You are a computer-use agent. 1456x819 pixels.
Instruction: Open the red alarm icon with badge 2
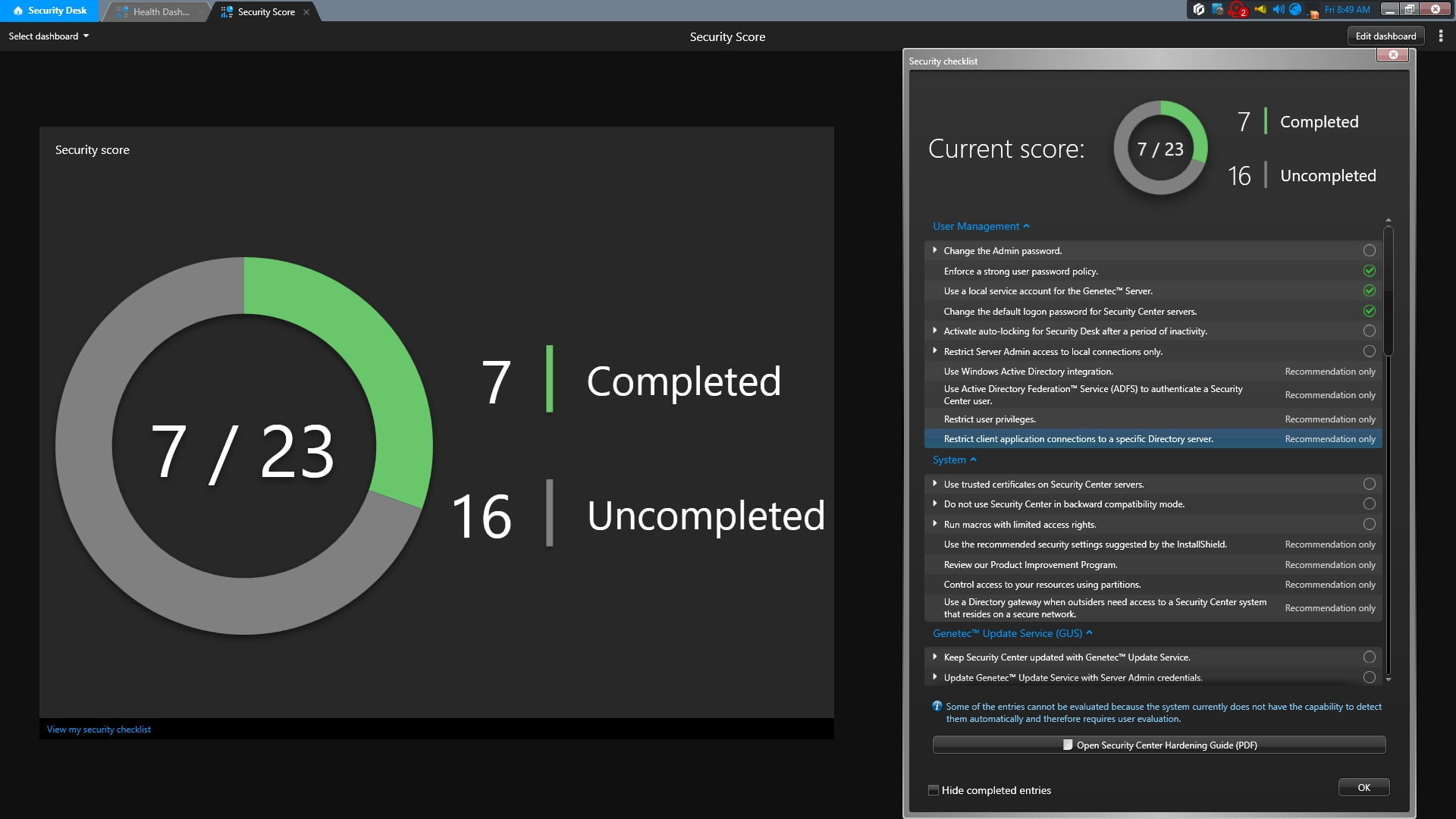[x=1238, y=10]
